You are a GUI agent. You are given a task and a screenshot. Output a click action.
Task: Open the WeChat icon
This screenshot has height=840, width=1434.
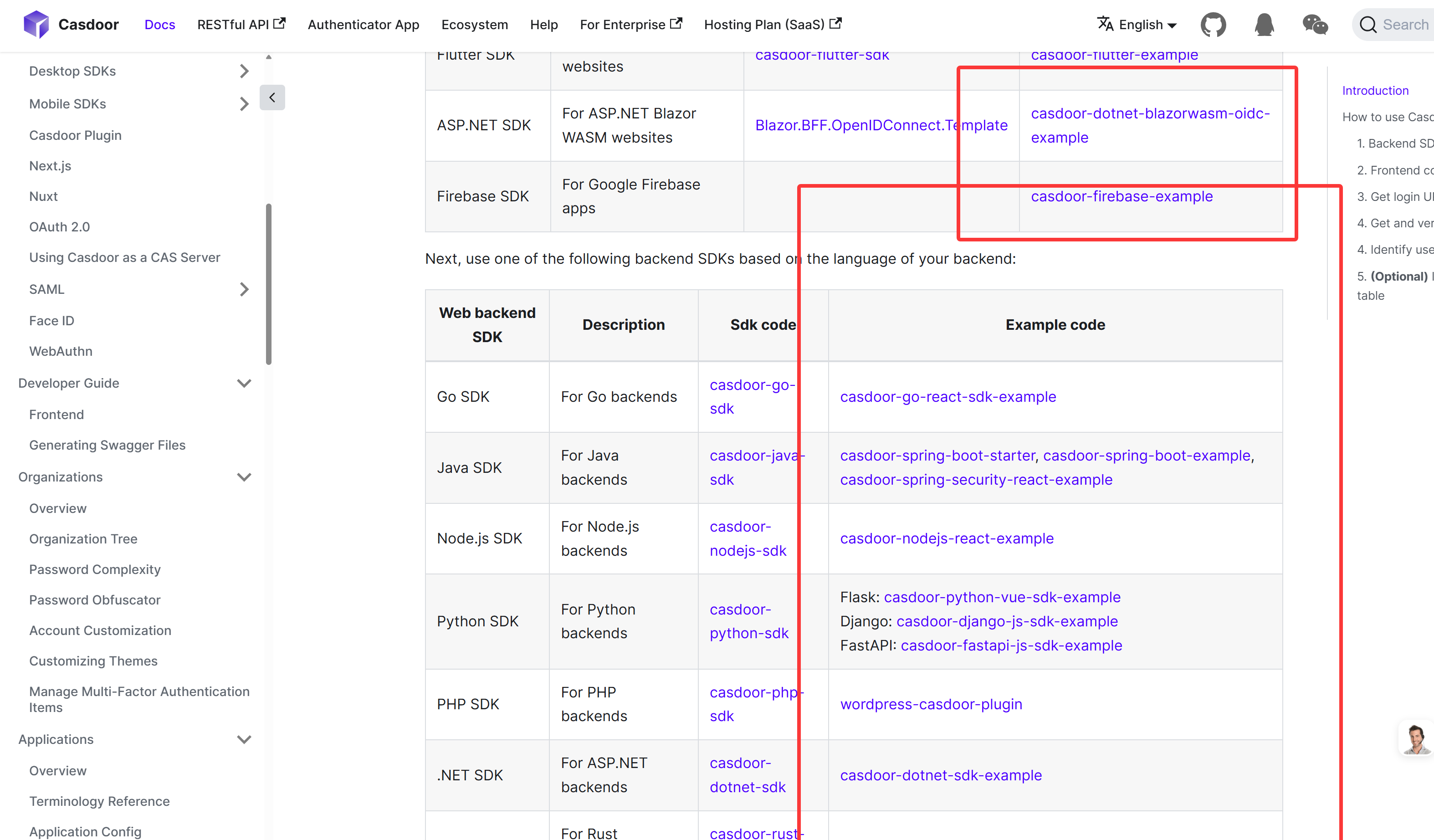[1315, 25]
